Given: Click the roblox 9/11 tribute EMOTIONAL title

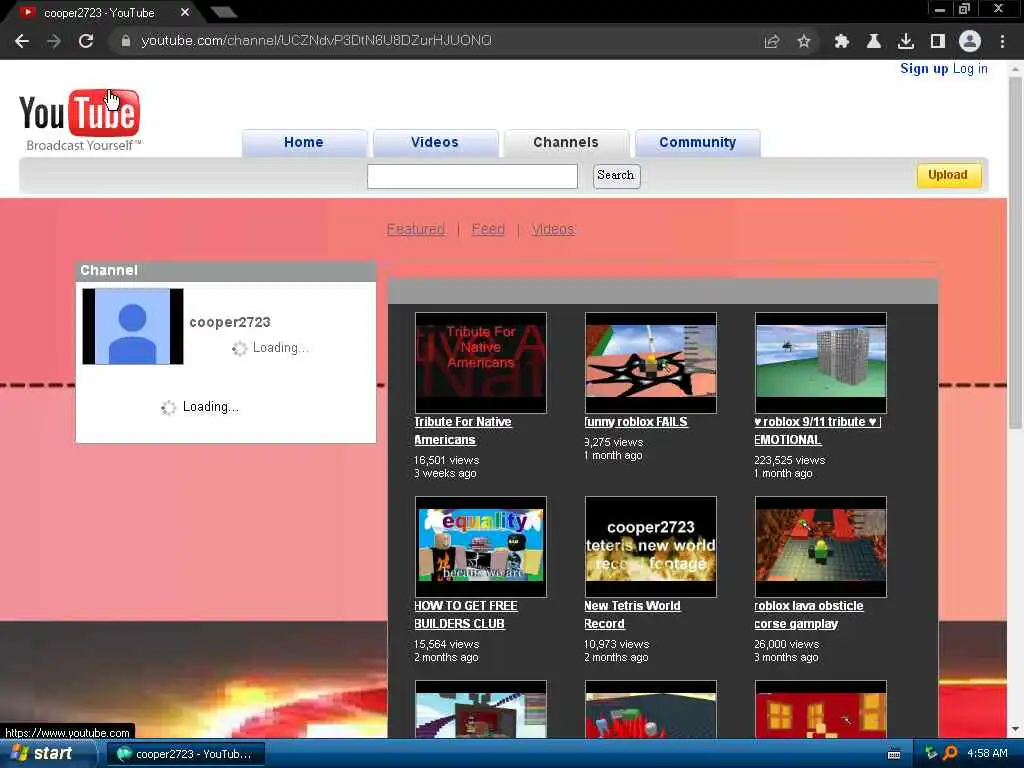Looking at the screenshot, I should [818, 431].
